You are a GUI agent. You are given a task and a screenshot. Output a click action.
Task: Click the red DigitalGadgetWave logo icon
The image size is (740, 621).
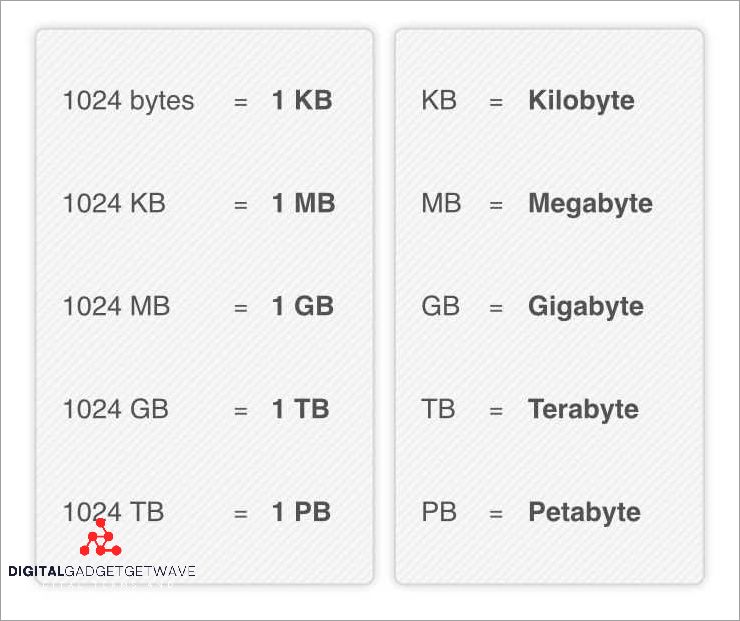[100, 540]
